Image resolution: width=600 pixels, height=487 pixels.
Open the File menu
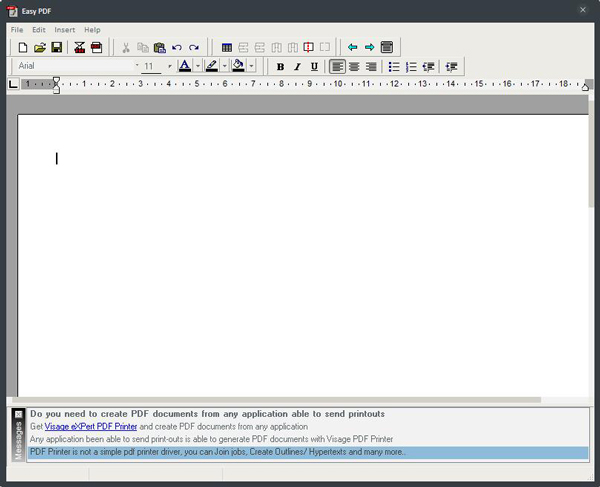click(17, 29)
